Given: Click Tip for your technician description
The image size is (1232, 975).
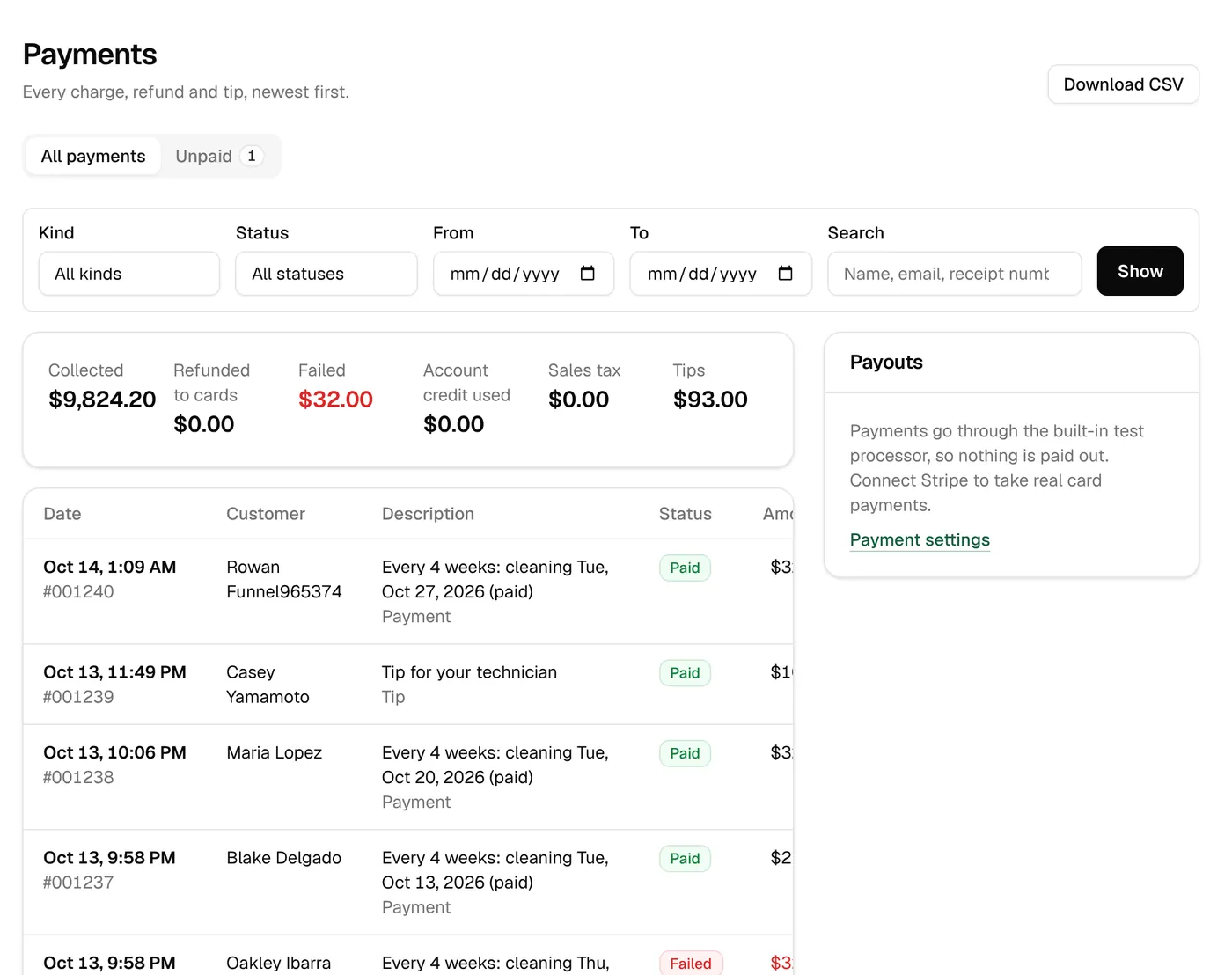Looking at the screenshot, I should [x=469, y=672].
